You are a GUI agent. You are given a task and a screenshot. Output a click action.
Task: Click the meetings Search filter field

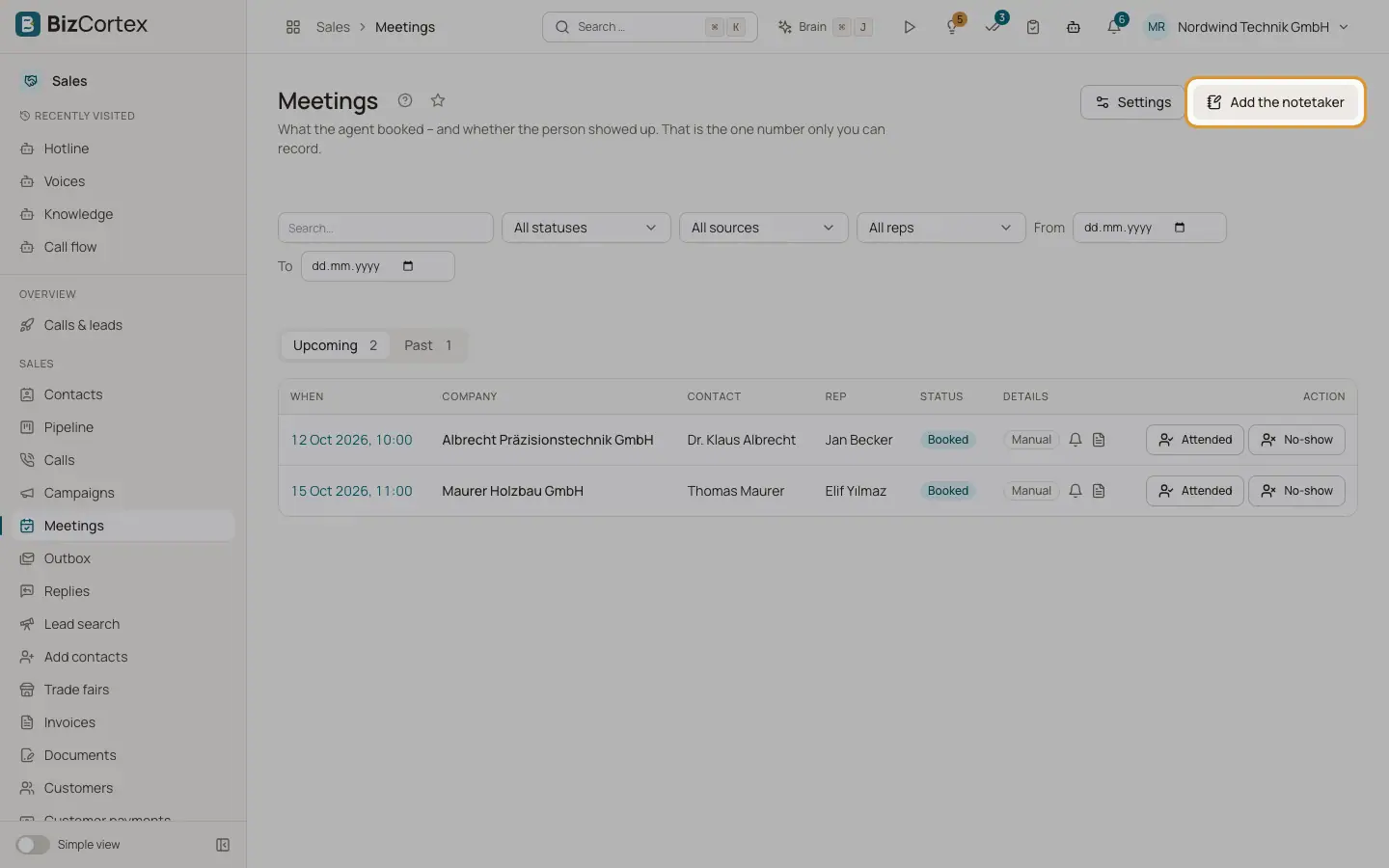386,228
